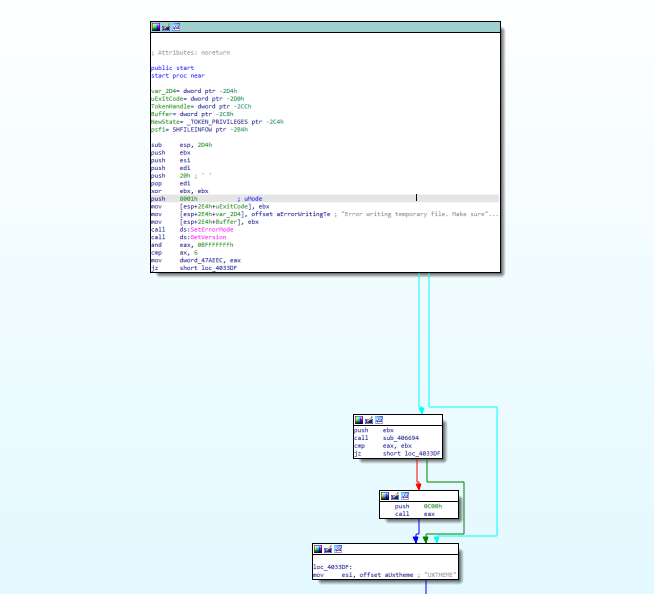Click pencil icon on sub_406694 call block

(368, 420)
